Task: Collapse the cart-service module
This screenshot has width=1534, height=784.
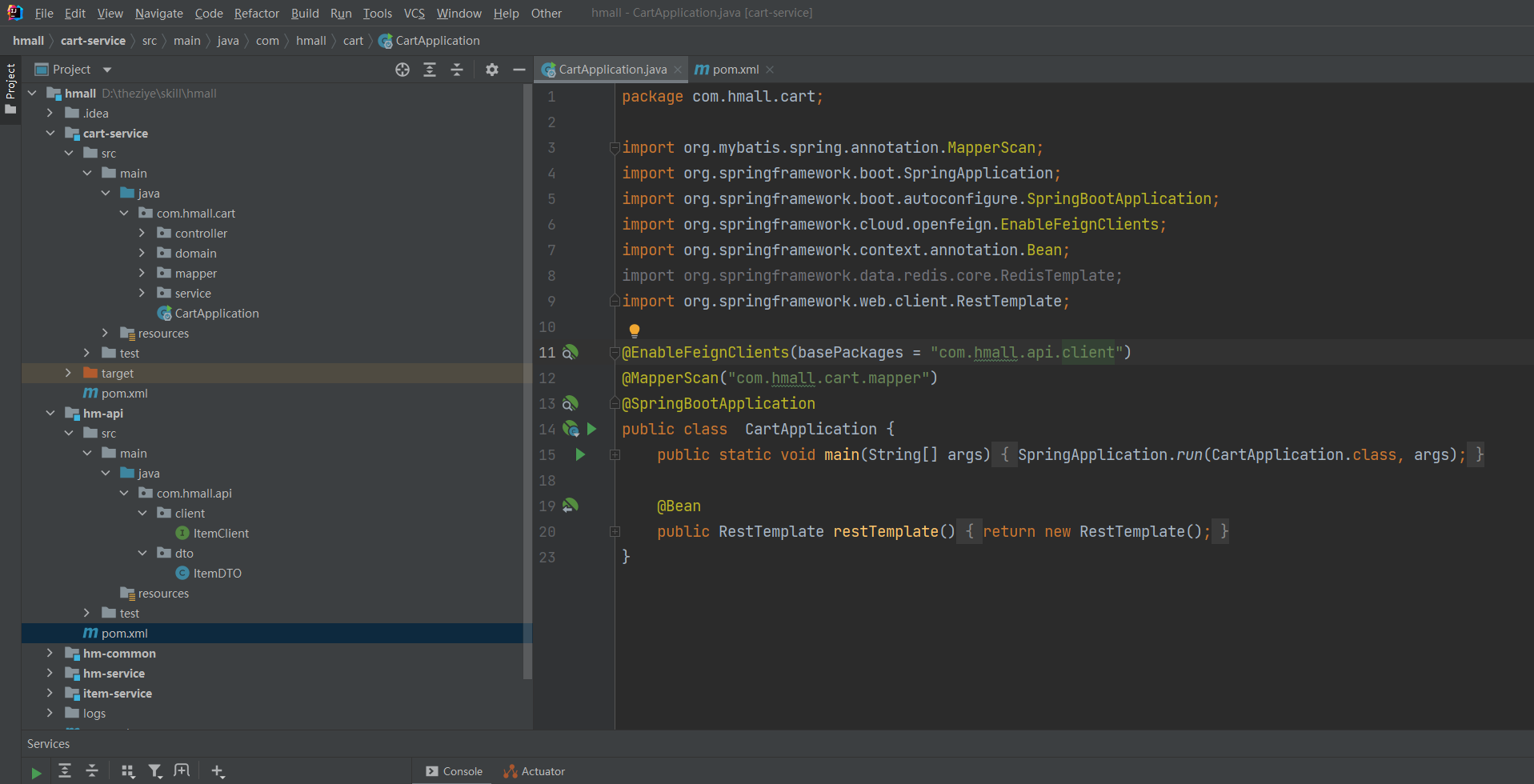Action: click(50, 134)
